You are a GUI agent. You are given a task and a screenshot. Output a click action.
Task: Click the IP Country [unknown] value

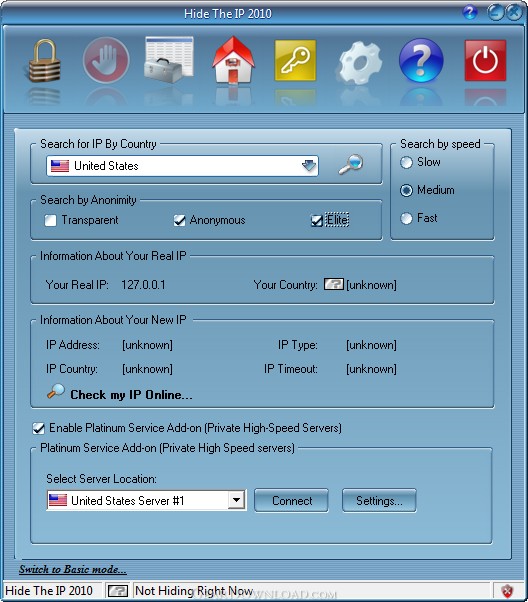(x=147, y=369)
